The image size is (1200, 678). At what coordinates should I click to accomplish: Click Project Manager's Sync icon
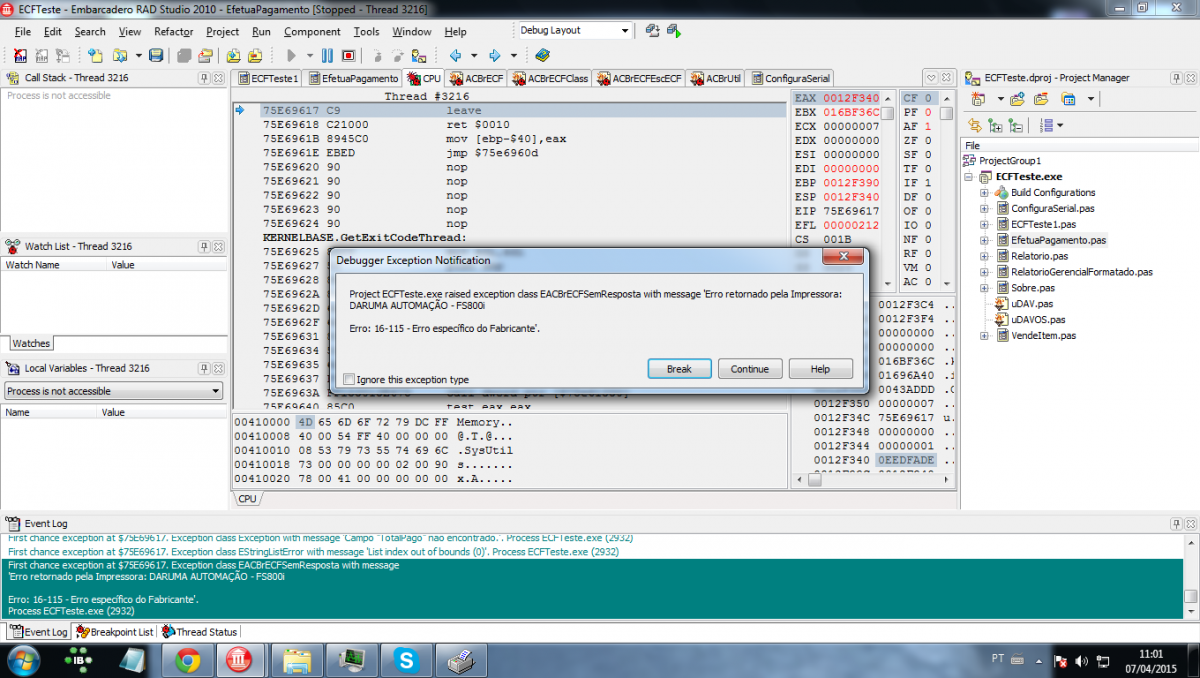click(x=974, y=125)
